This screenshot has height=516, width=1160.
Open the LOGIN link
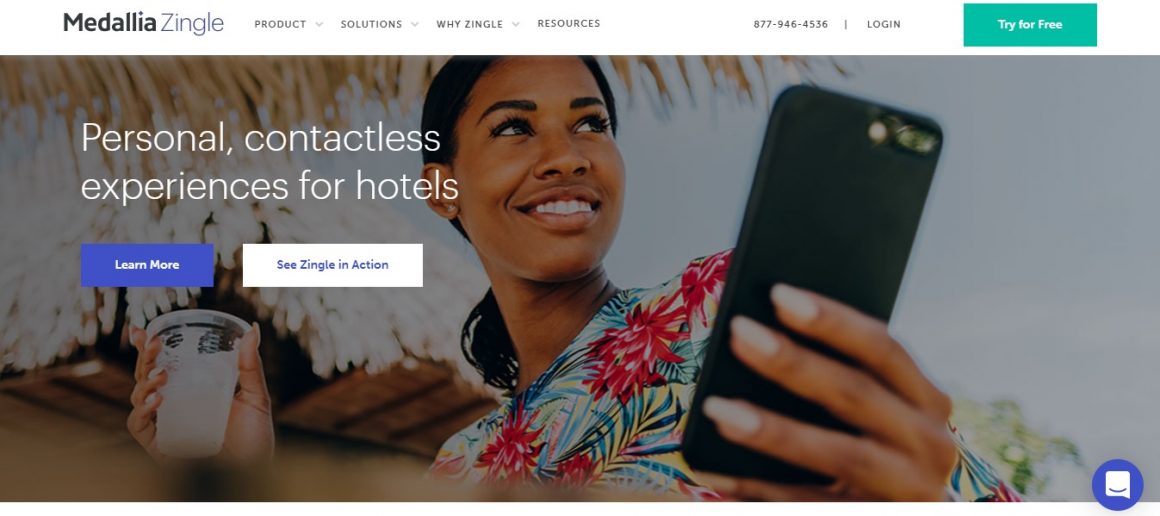pyautogui.click(x=883, y=24)
